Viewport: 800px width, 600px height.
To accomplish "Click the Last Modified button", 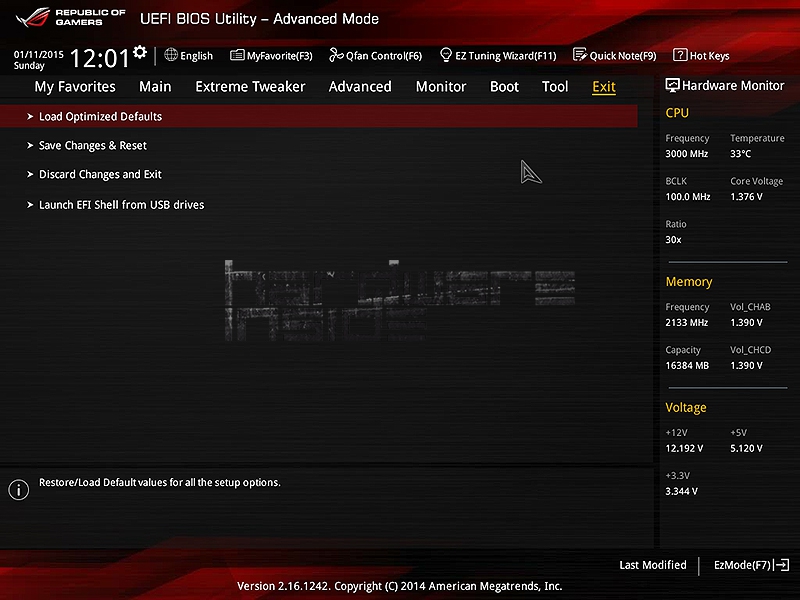I will tap(652, 565).
